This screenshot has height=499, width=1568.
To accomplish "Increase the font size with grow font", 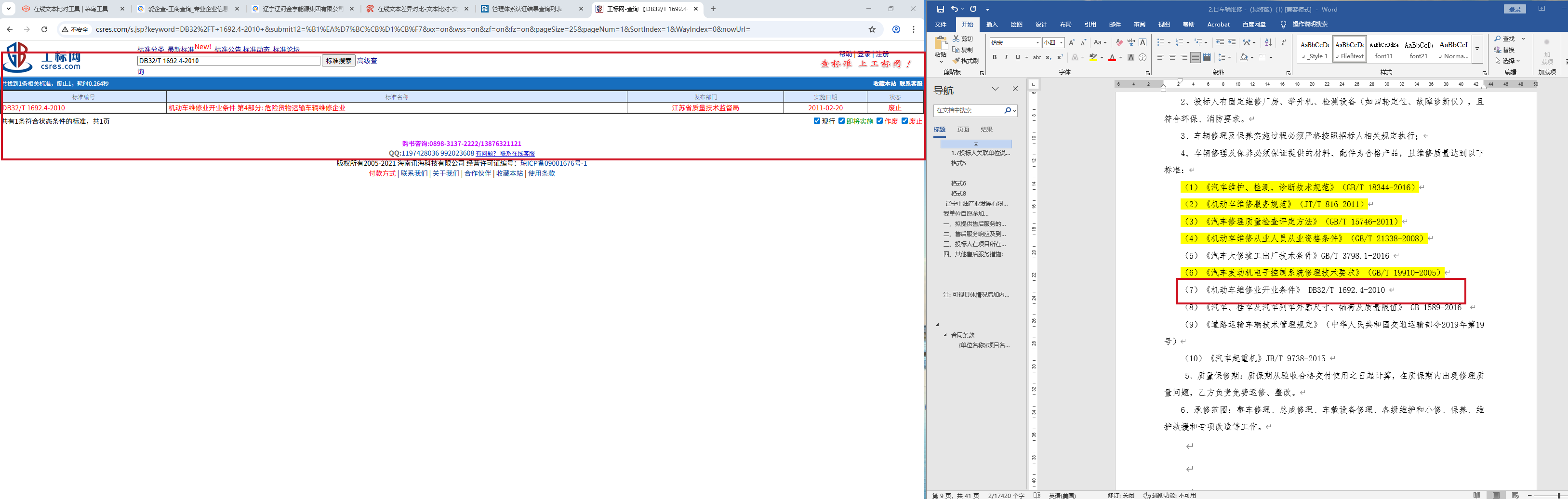I will click(x=1072, y=42).
